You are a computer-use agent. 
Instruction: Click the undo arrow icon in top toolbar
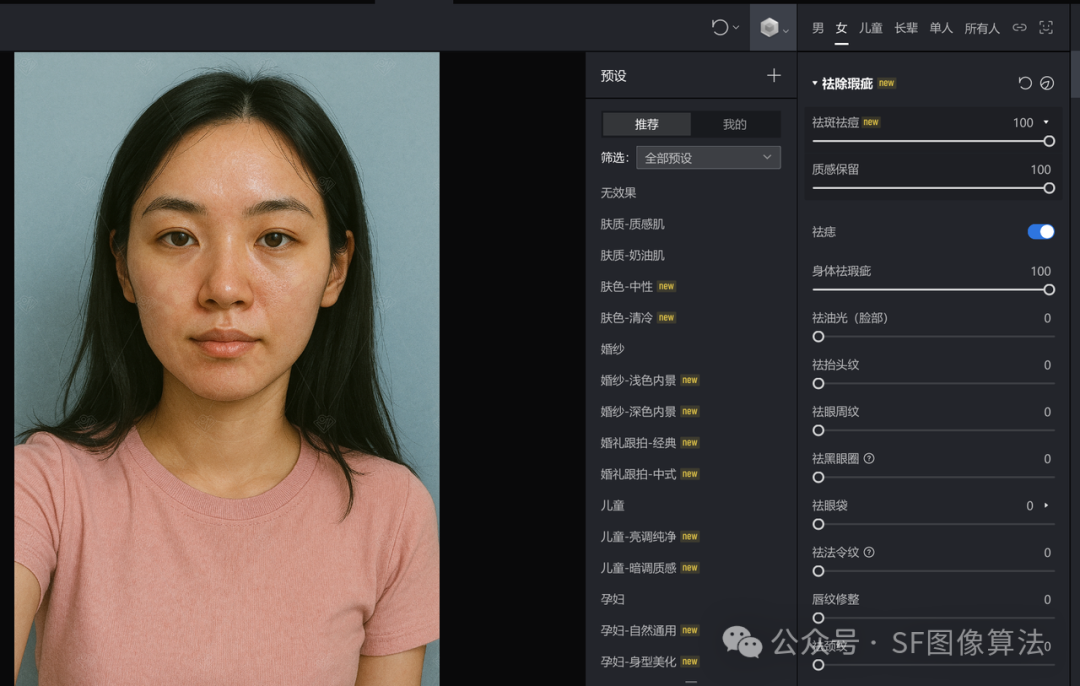pos(719,27)
